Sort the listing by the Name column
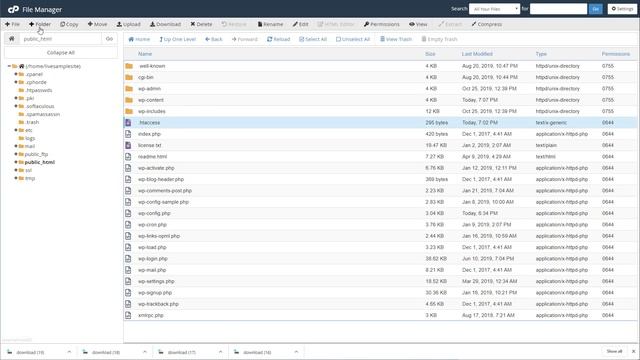Viewport: 640px width, 360px height. coord(145,54)
